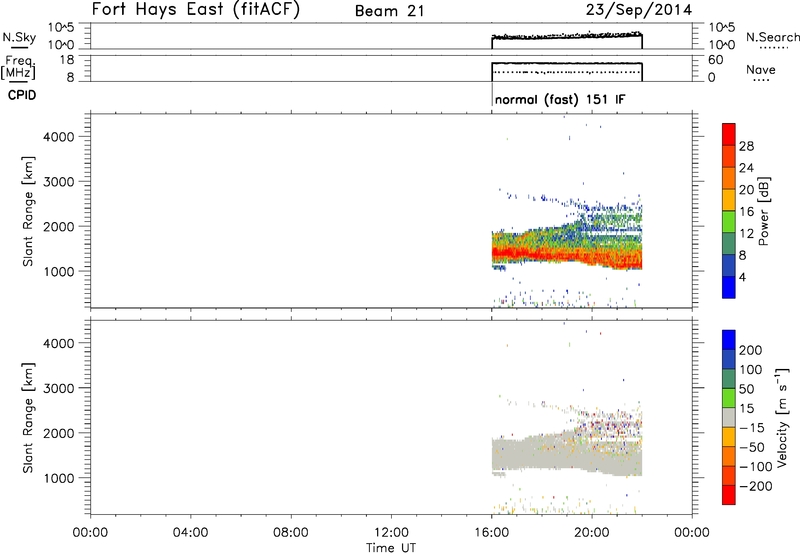Click the "60" label beside Nave axis
Screen dimensions: 800x554
click(x=715, y=60)
